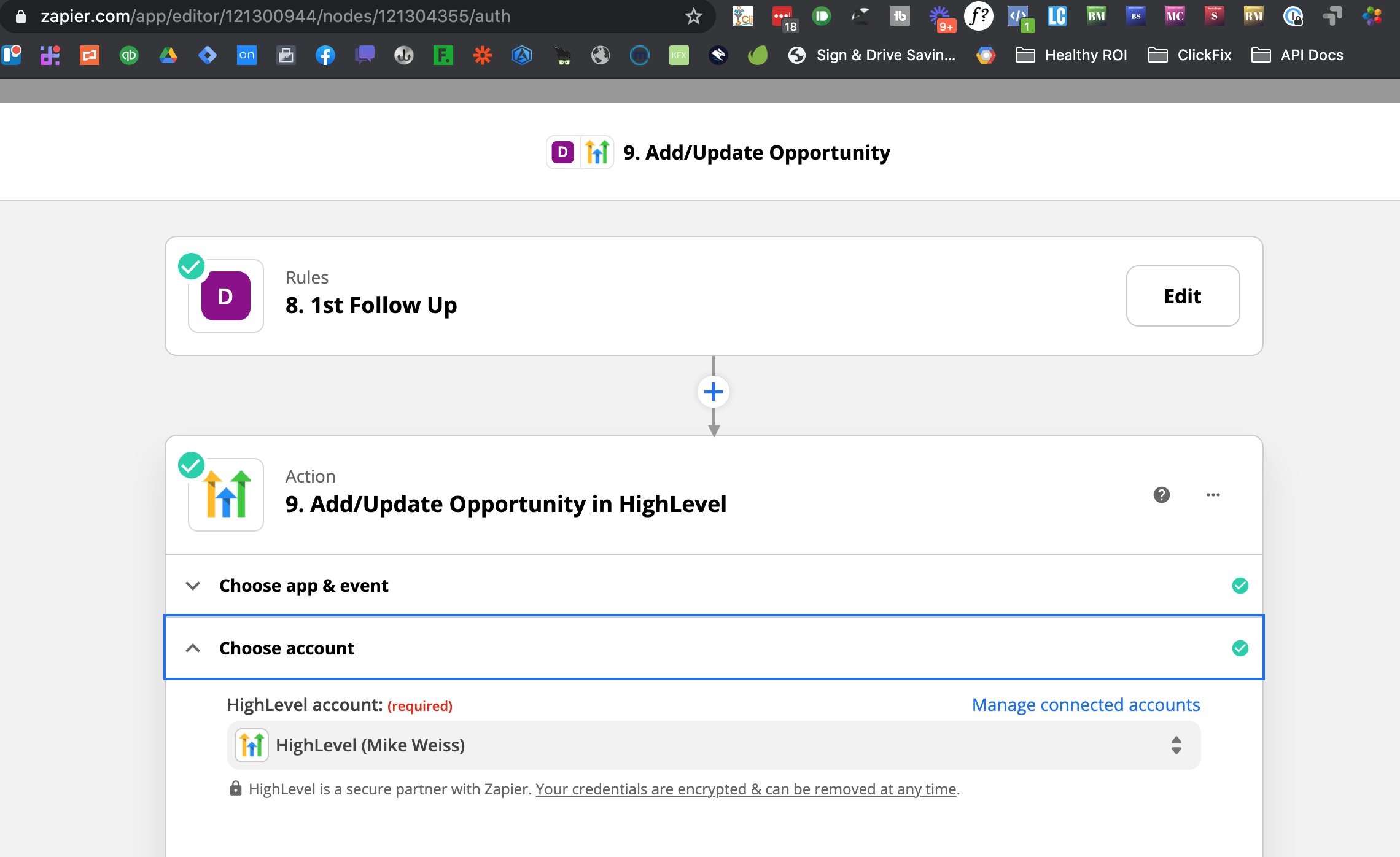1400x857 pixels.
Task: Expand the Choose app & event section
Action: click(714, 586)
